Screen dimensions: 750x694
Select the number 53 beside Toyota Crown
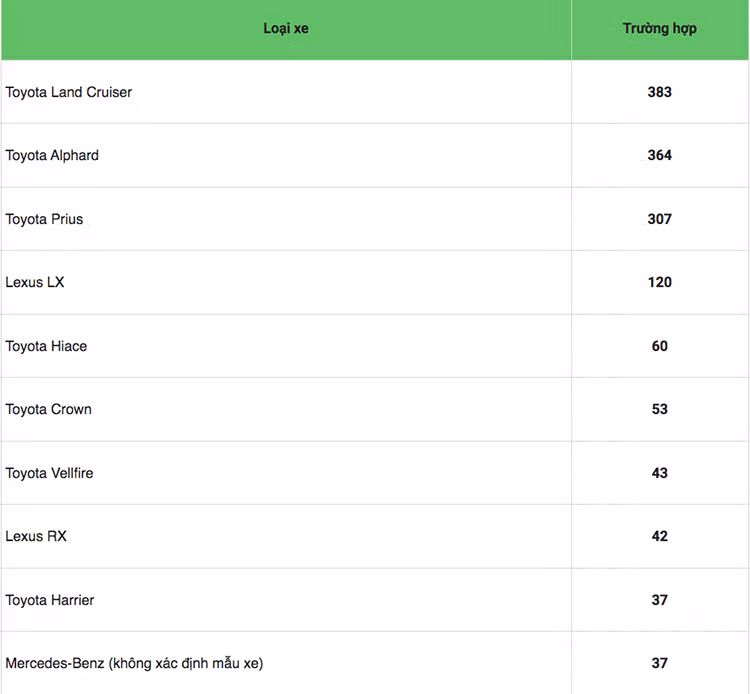(660, 409)
